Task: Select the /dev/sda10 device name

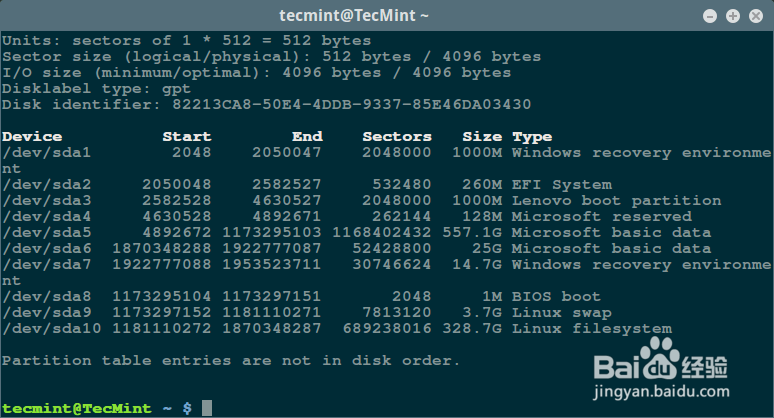Action: (x=52, y=329)
